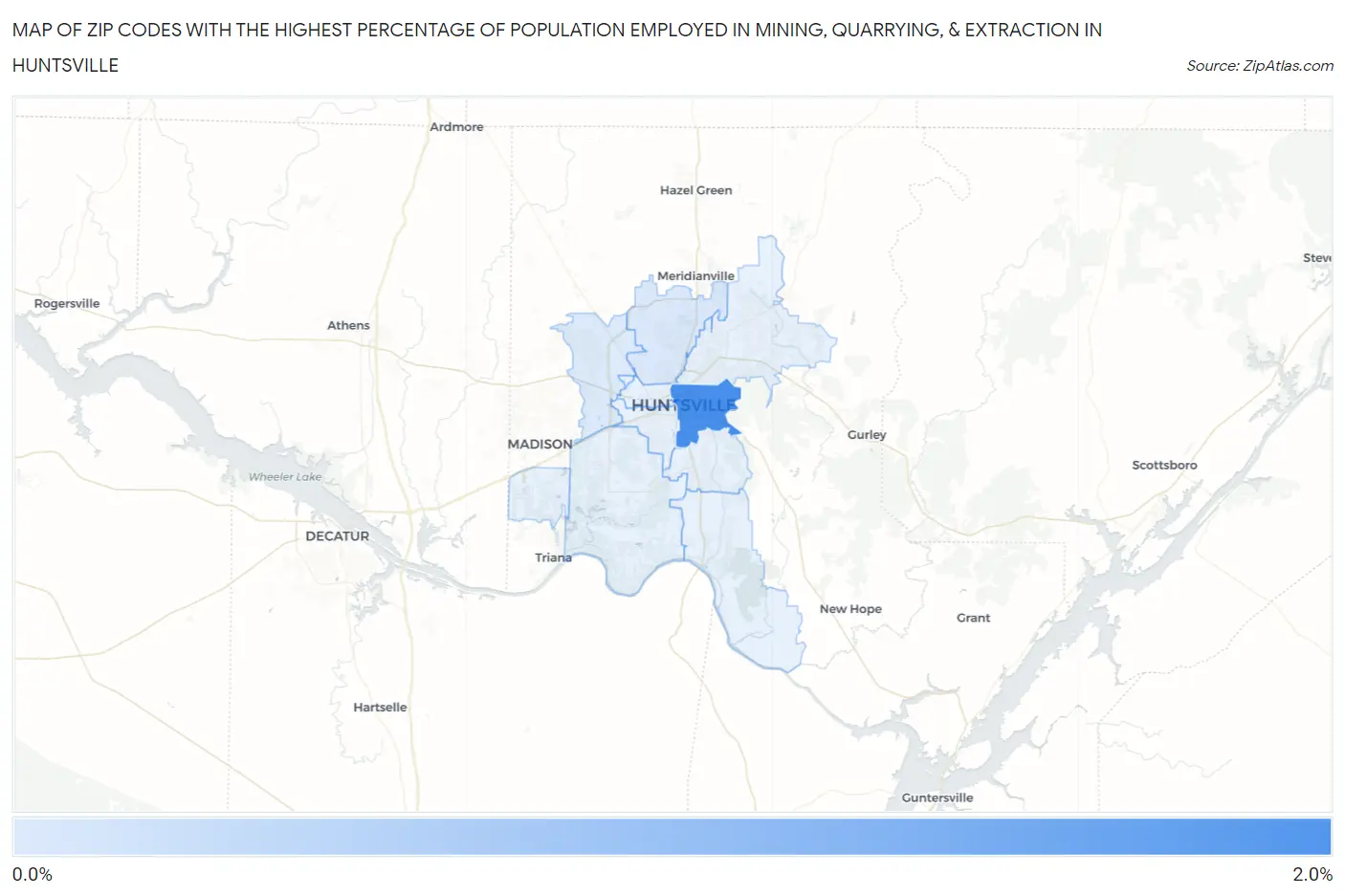The height and width of the screenshot is (896, 1345).
Task: Click the Source: ZipAtlas.com credit
Action: coord(1260,65)
